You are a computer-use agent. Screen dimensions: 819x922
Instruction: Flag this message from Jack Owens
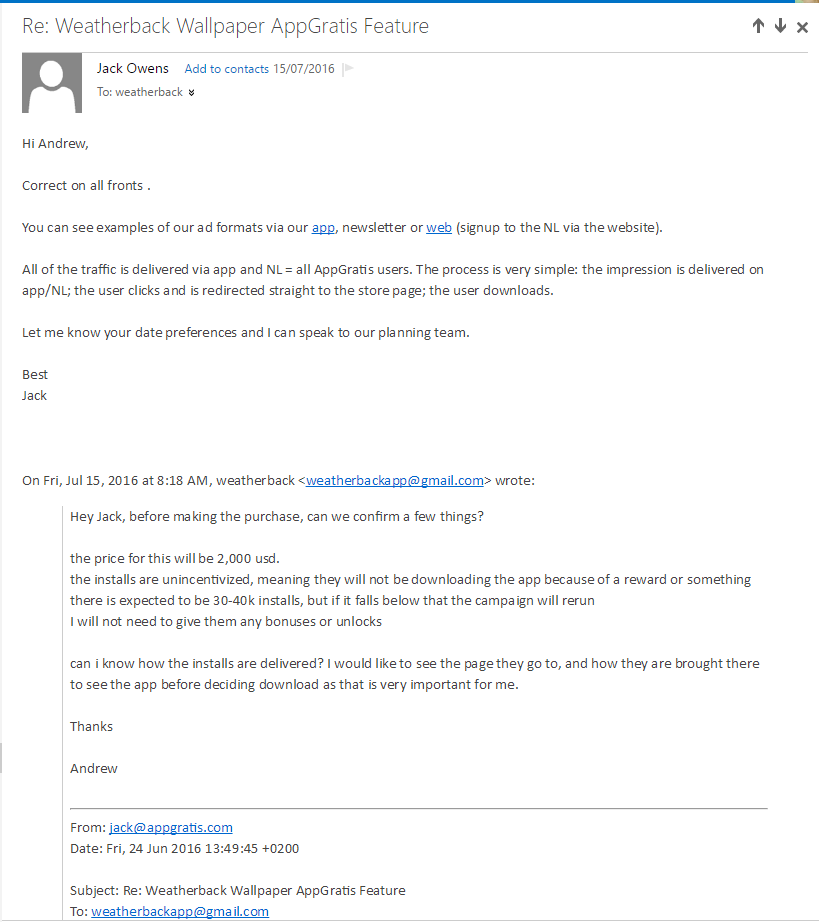click(348, 69)
